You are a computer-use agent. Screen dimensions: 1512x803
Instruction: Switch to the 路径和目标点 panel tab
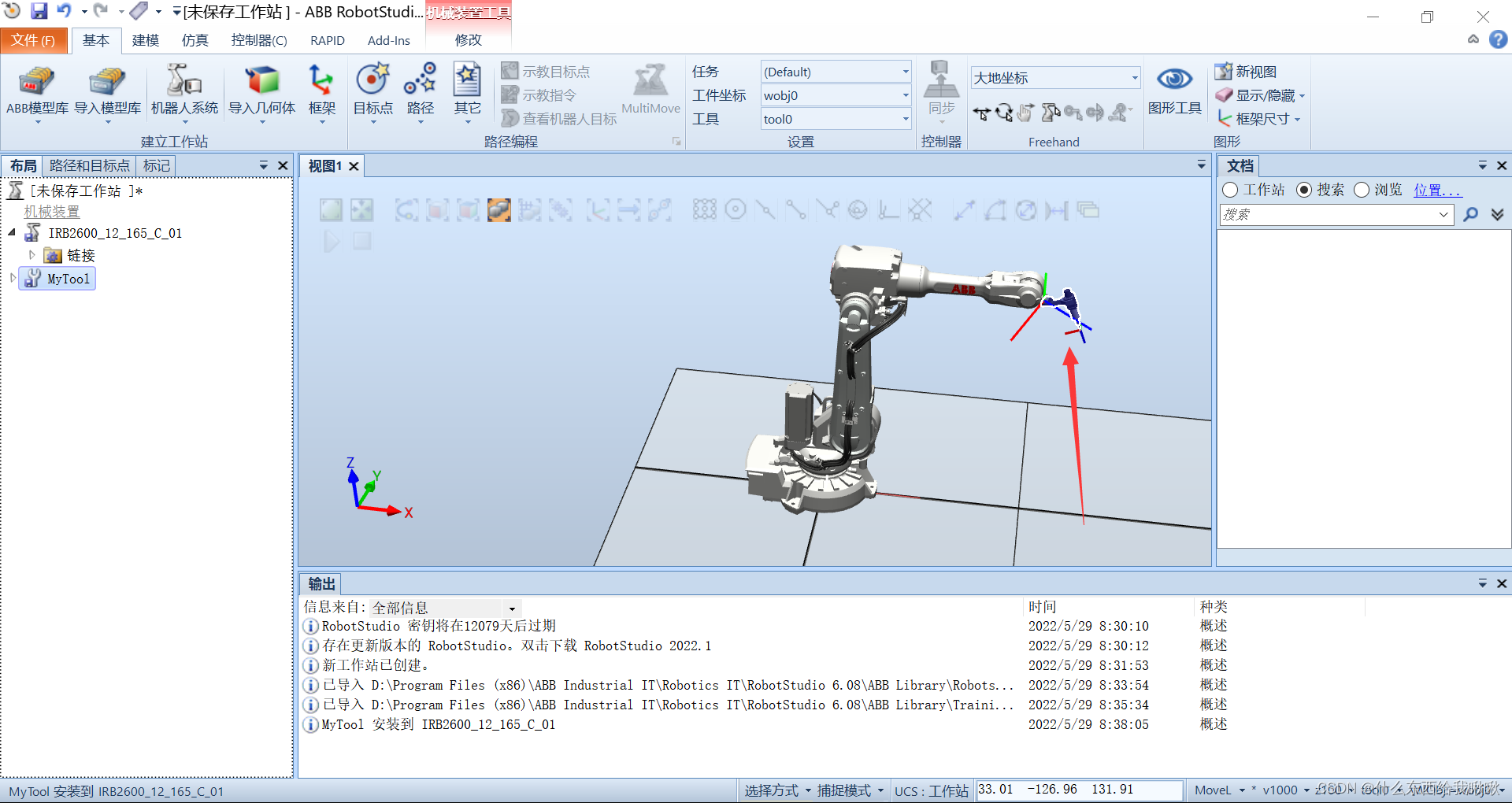pyautogui.click(x=89, y=165)
